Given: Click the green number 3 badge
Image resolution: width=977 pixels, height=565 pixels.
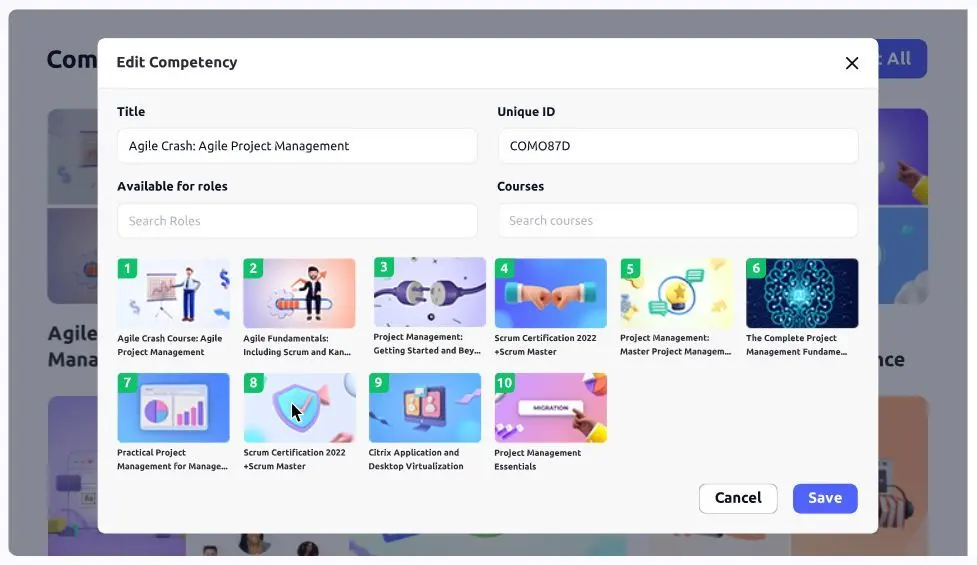Looking at the screenshot, I should [383, 267].
